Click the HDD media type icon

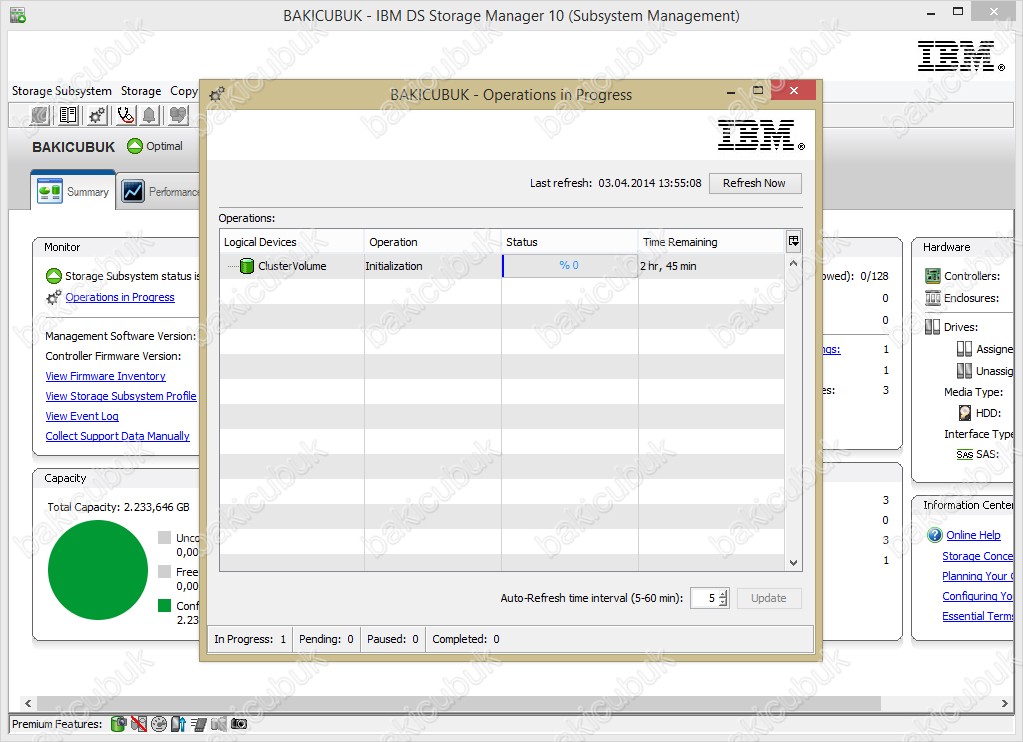965,412
